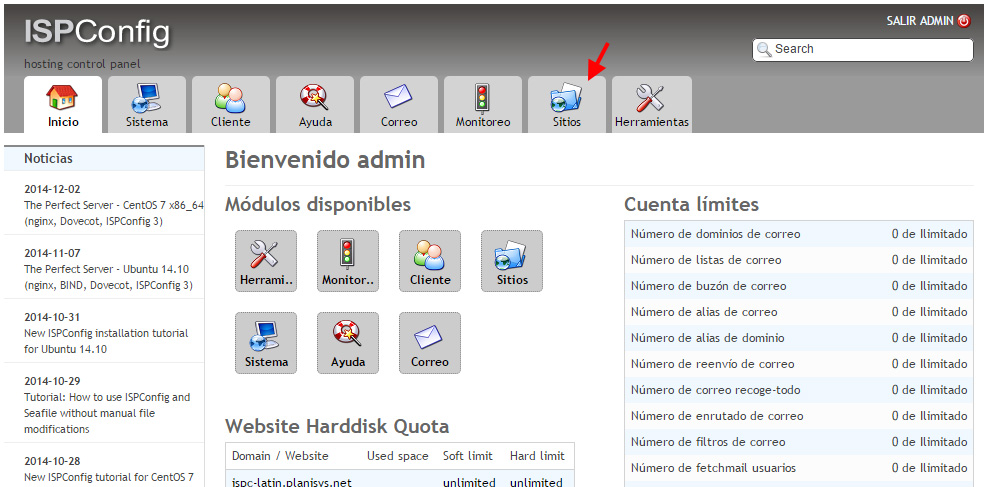Click Número de buzón de correo row

798,285
